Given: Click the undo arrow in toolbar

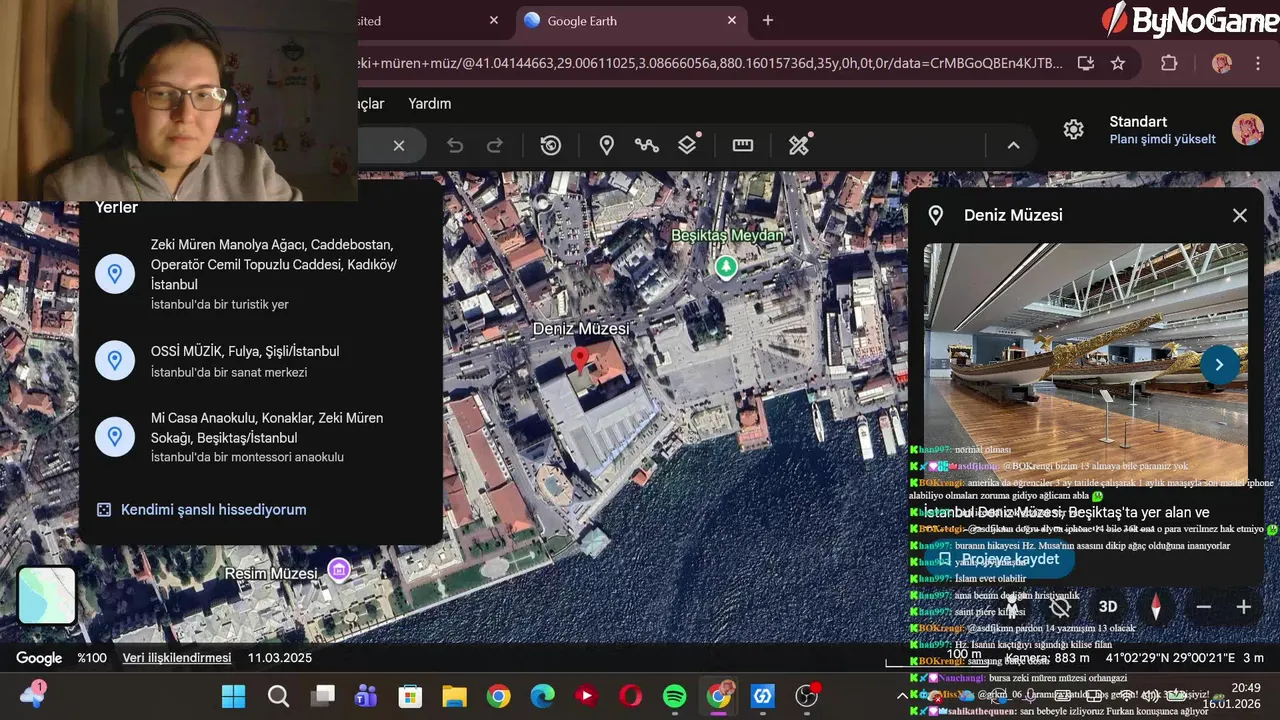Looking at the screenshot, I should (455, 146).
